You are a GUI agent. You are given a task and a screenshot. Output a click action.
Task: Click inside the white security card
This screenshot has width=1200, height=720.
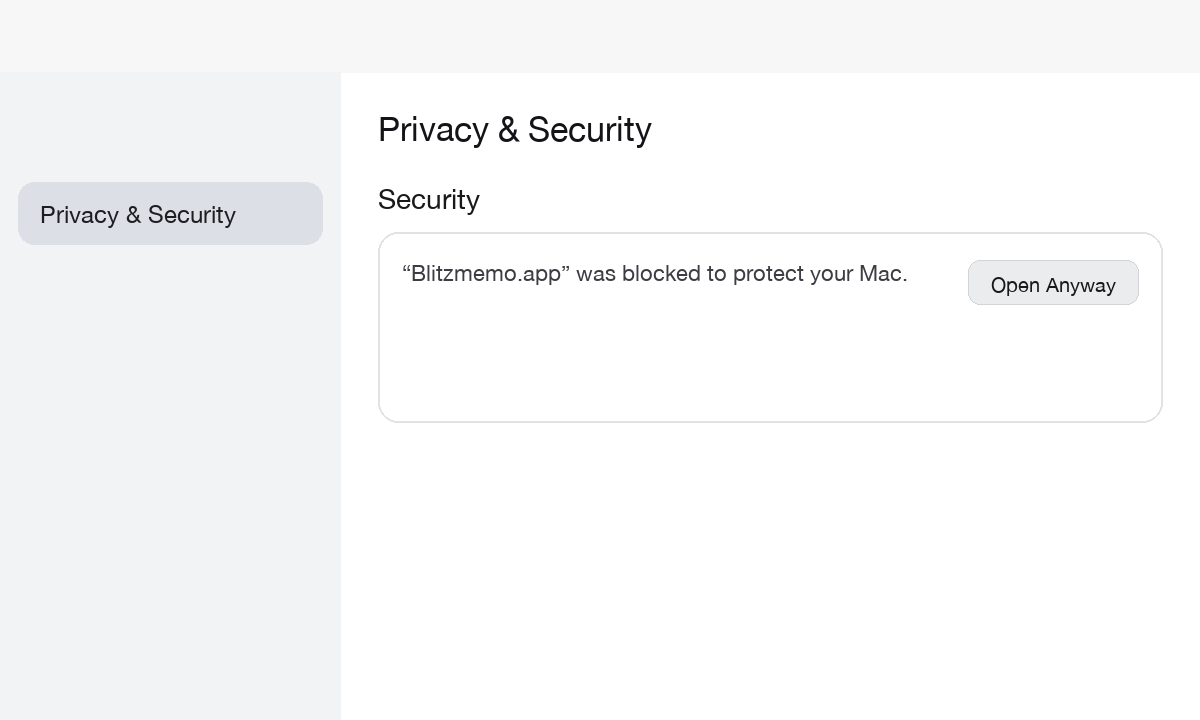[700, 370]
